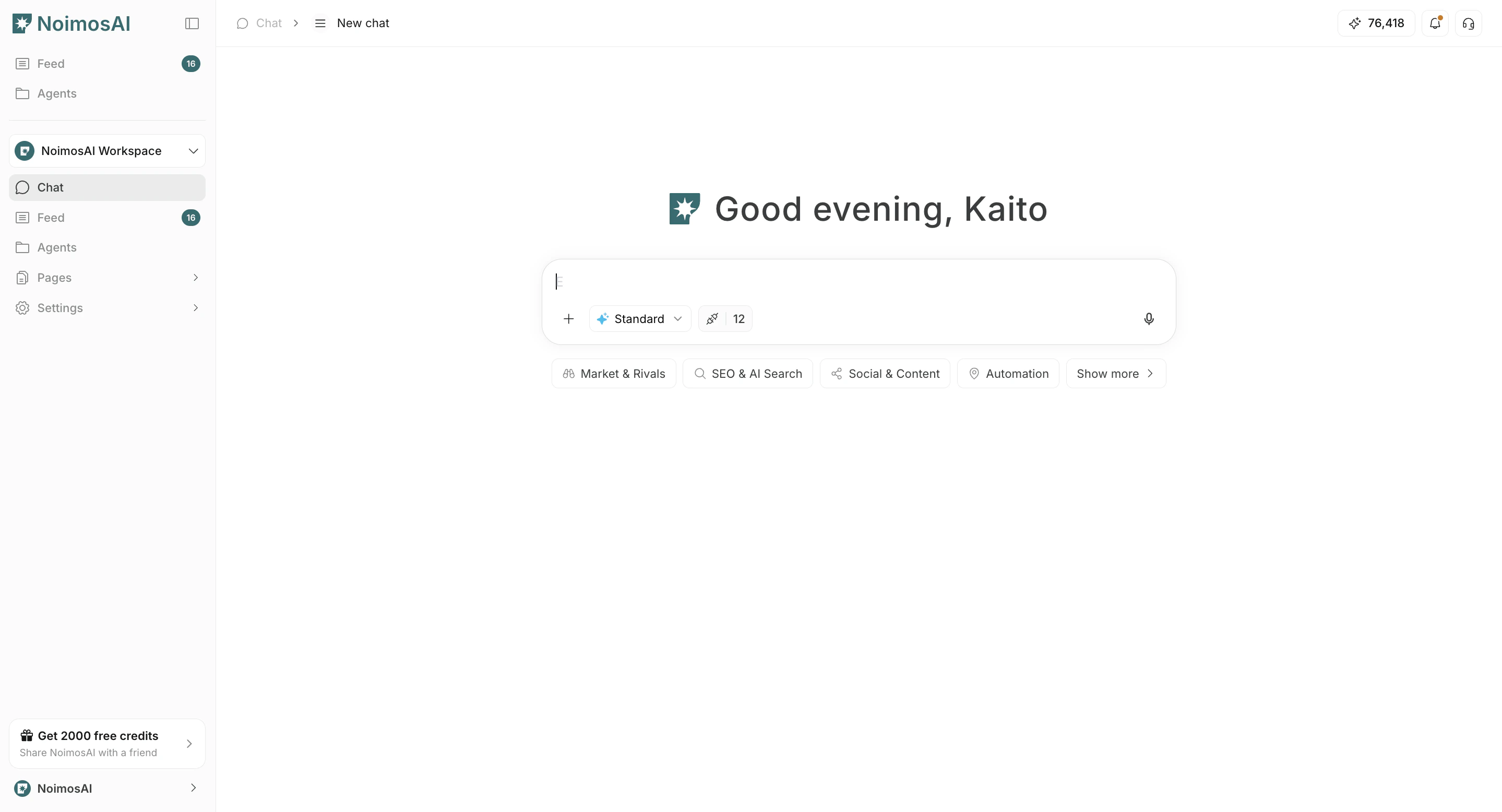Viewport: 1502px width, 812px height.
Task: Open the NoimosAI account menu at bottom
Action: click(108, 788)
